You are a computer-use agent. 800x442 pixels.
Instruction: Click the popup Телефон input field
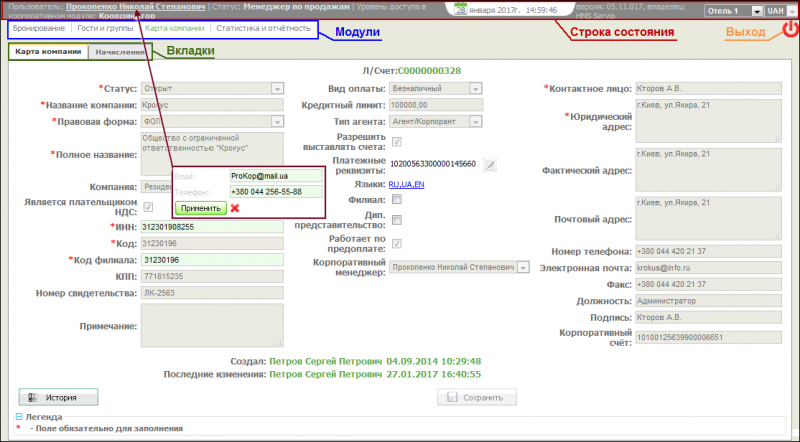(x=276, y=192)
